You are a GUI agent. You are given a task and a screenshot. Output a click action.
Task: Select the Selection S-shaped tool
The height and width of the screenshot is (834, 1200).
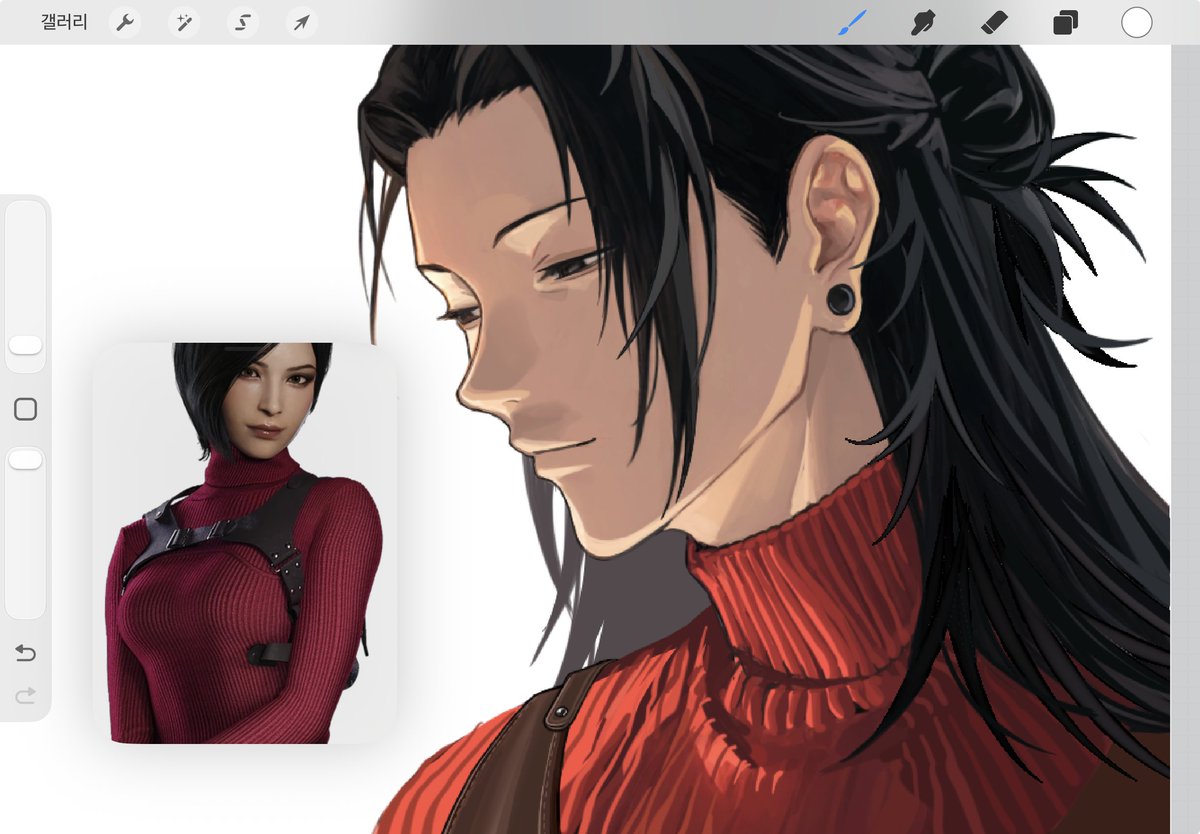[x=242, y=22]
